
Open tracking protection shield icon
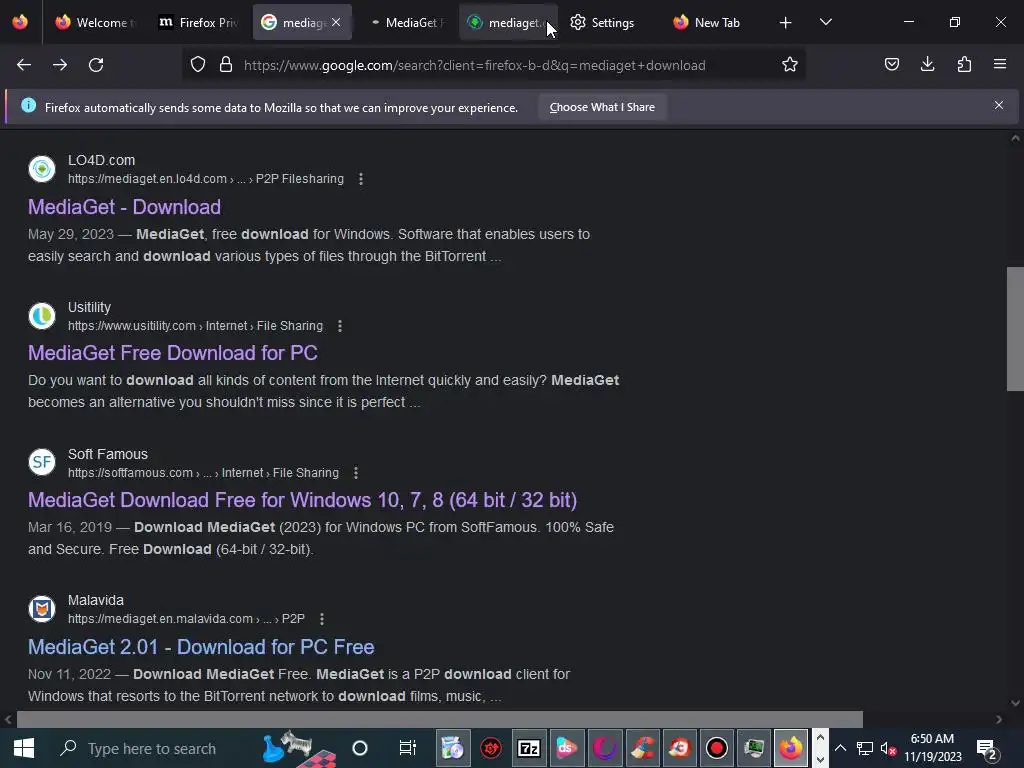click(198, 65)
